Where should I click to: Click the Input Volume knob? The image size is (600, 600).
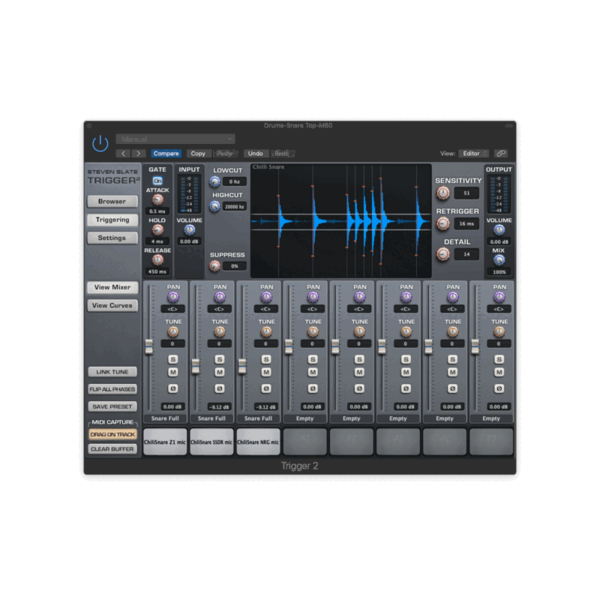[189, 230]
